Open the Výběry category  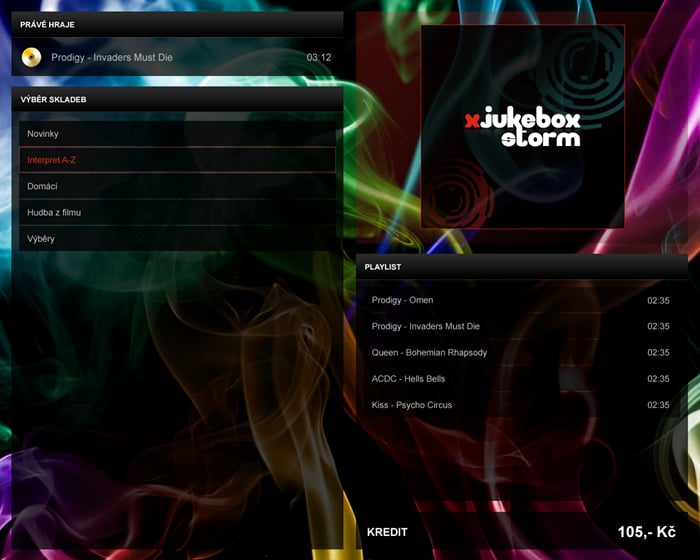177,239
